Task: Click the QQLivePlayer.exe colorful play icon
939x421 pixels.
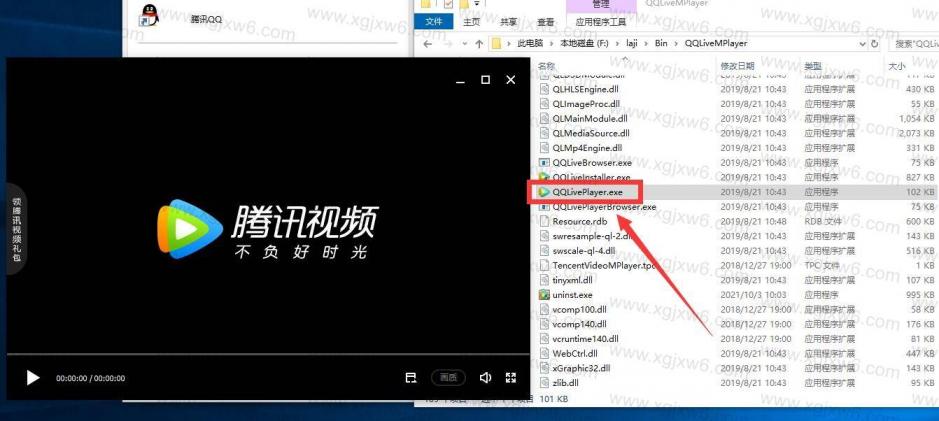Action: (x=544, y=192)
